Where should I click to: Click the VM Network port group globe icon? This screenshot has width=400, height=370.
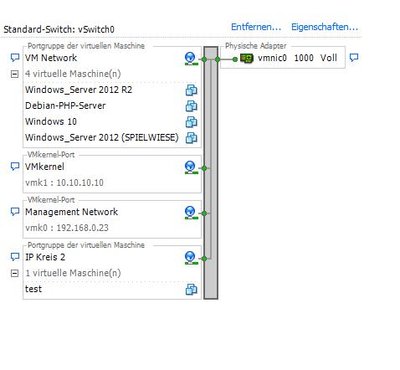pos(191,59)
